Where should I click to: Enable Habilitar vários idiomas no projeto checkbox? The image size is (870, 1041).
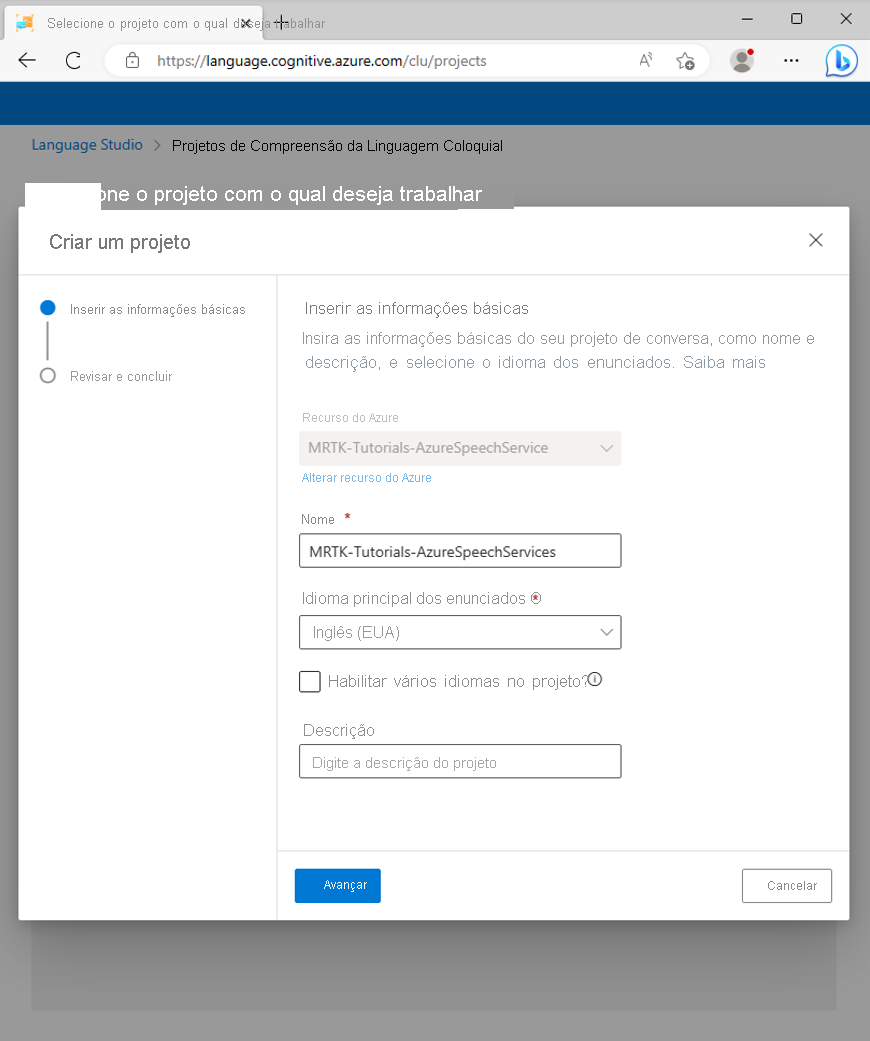[x=309, y=681]
